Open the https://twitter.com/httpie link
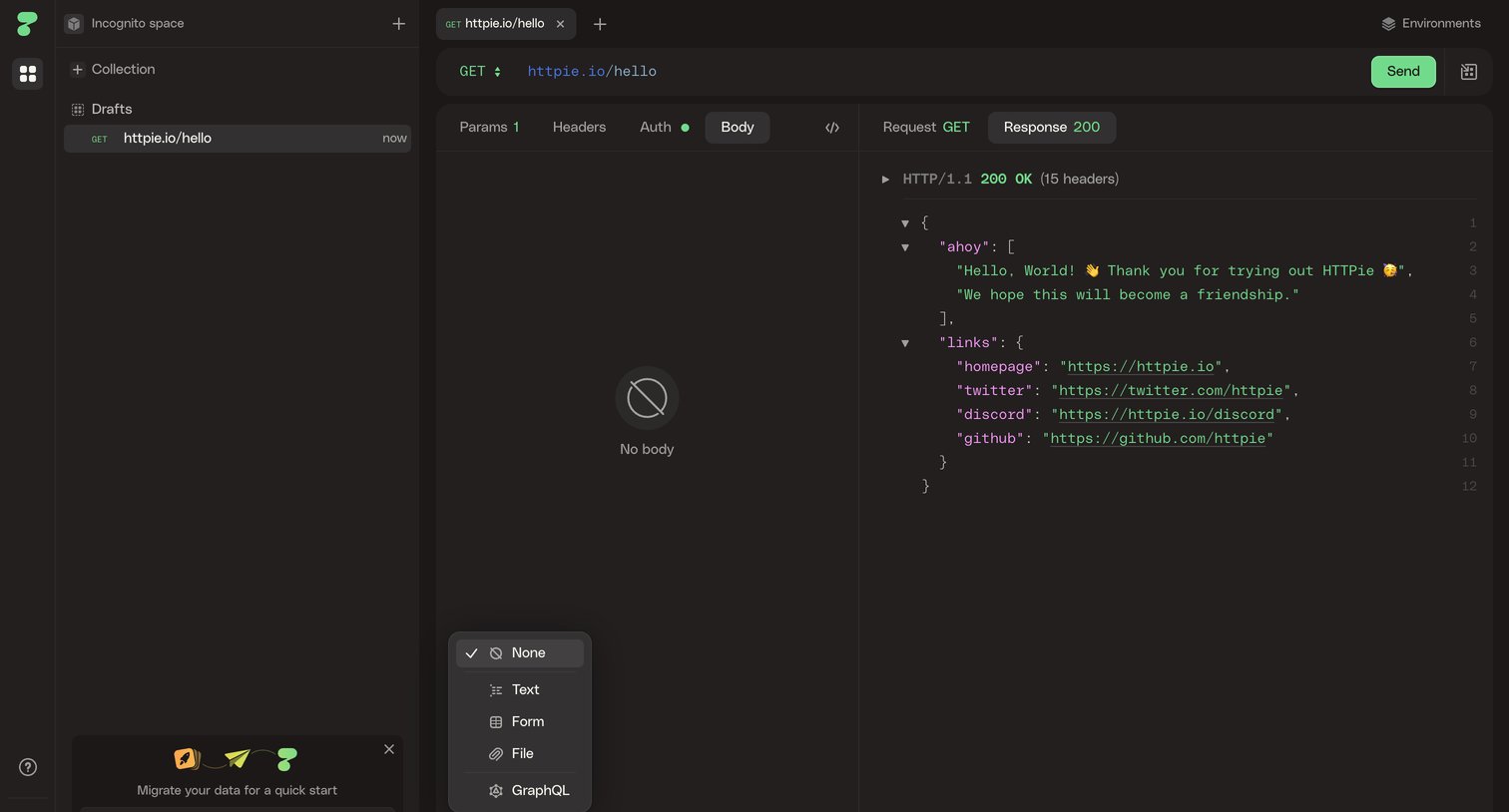The width and height of the screenshot is (1509, 812). [1171, 391]
